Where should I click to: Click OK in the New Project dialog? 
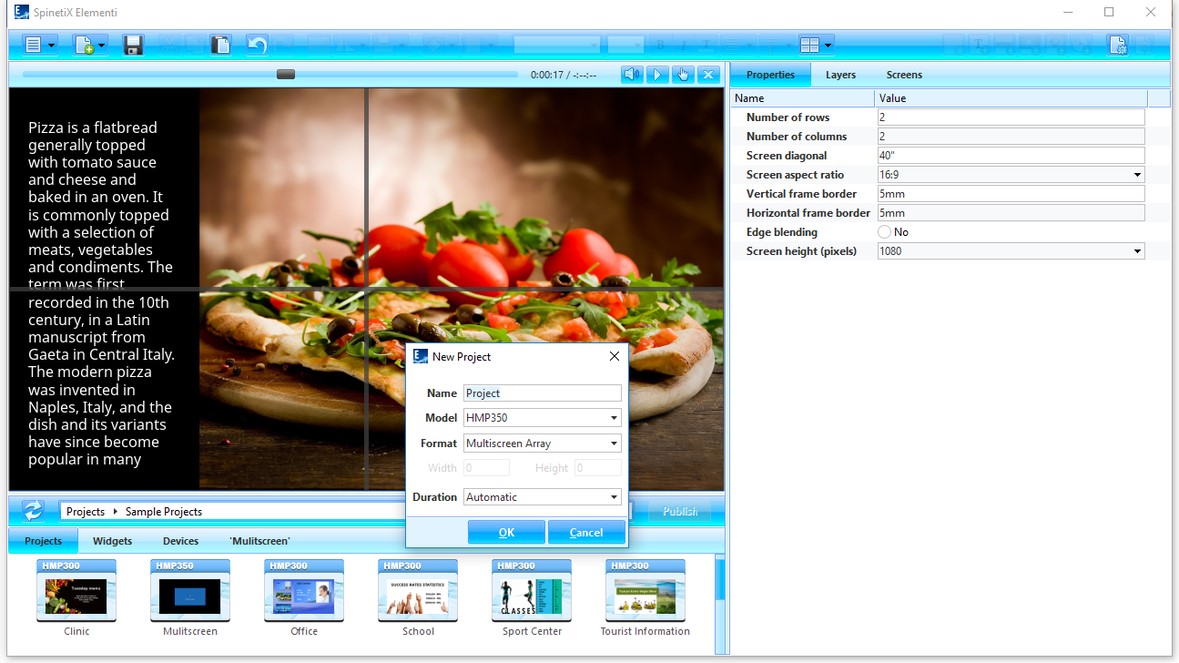506,533
